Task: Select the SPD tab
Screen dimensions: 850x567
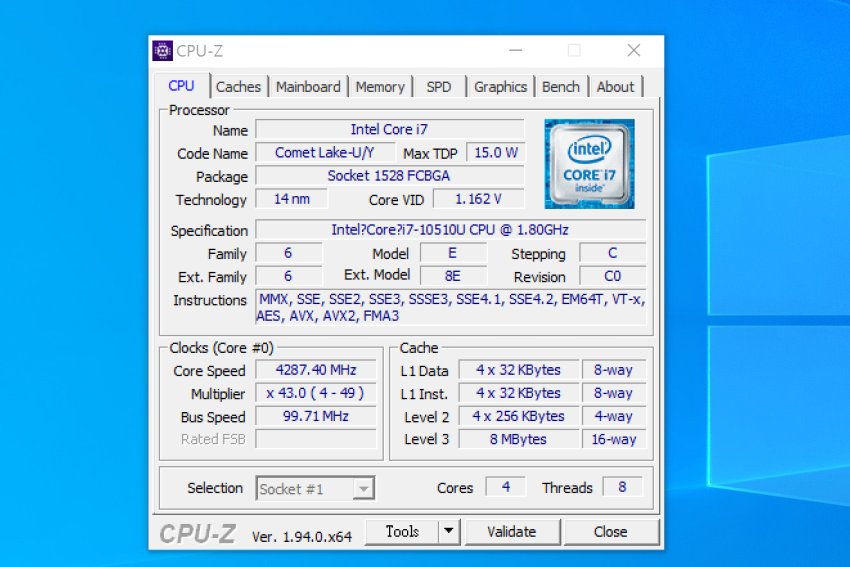Action: click(x=439, y=87)
